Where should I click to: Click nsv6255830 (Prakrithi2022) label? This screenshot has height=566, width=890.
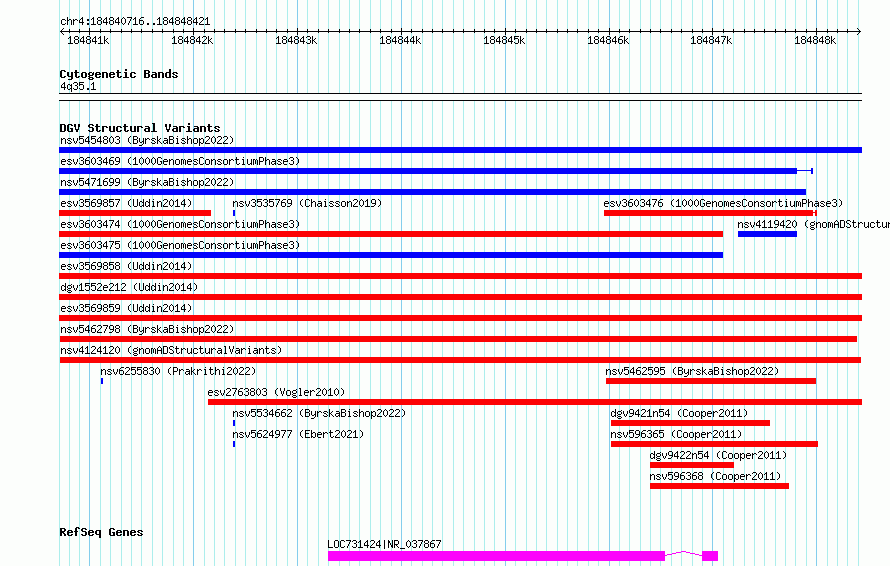(178, 371)
